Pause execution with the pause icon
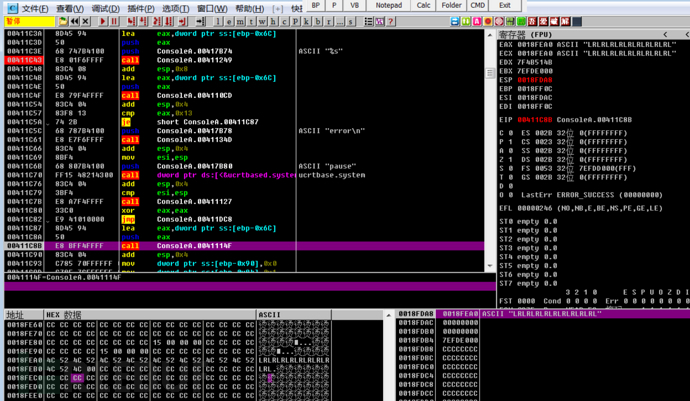The height and width of the screenshot is (401, 690). pos(115,21)
